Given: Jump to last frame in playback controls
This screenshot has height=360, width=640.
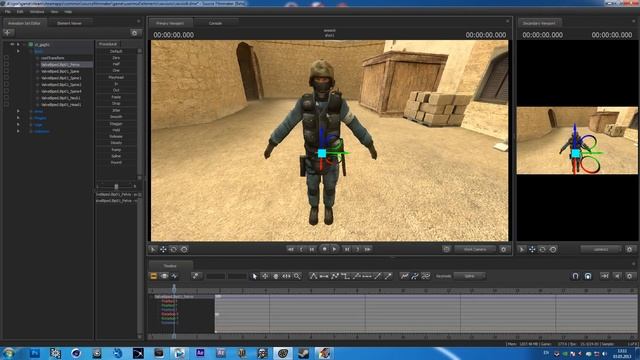Looking at the screenshot, I should [368, 249].
